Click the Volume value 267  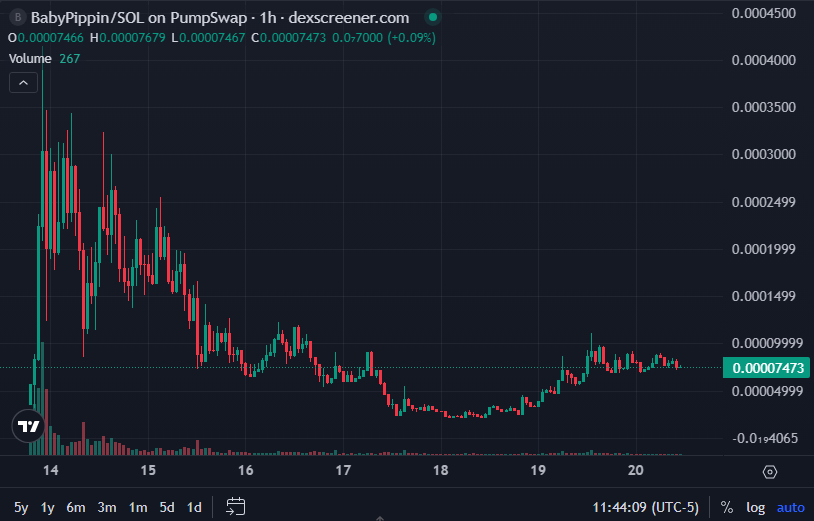pos(70,59)
